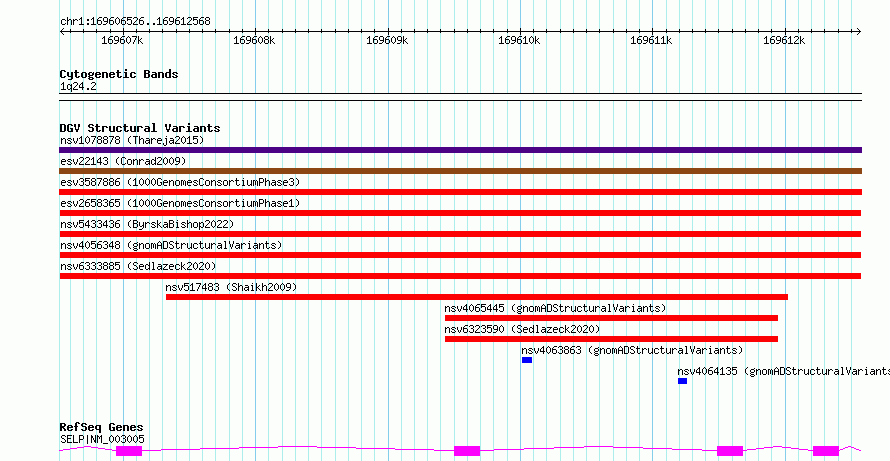Click the small blue nsv4064135 variant block

point(682,381)
